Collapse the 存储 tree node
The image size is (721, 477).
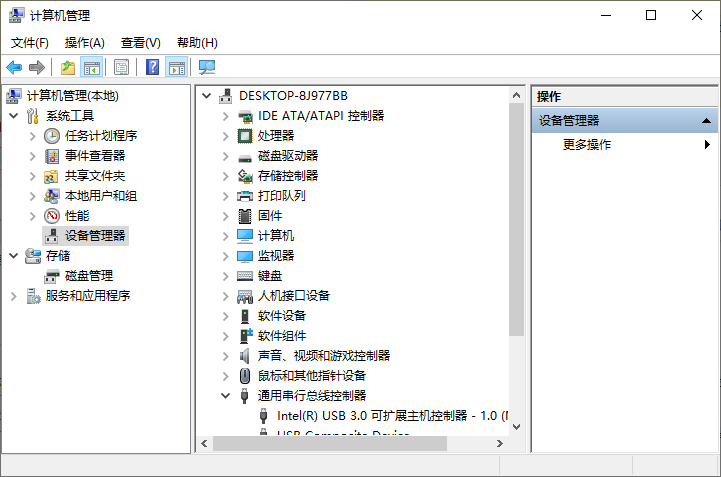coord(14,255)
